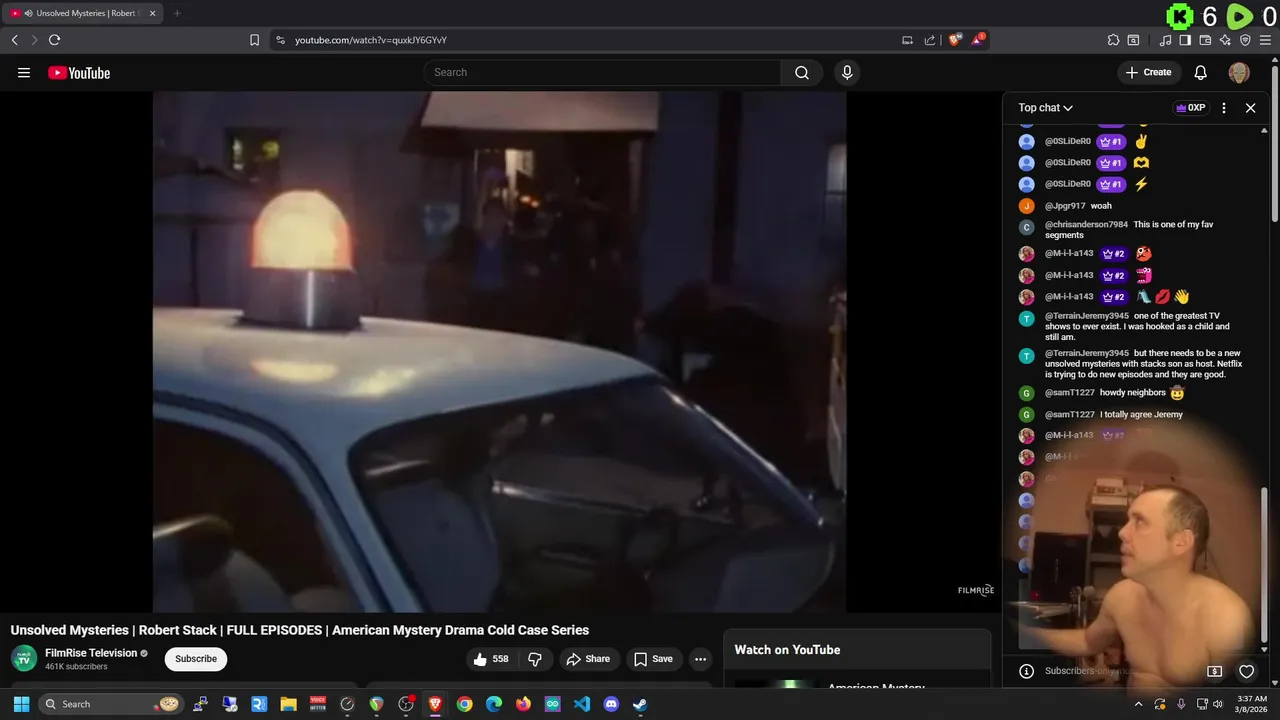Open Microsoft Edge from taskbar

(494, 704)
